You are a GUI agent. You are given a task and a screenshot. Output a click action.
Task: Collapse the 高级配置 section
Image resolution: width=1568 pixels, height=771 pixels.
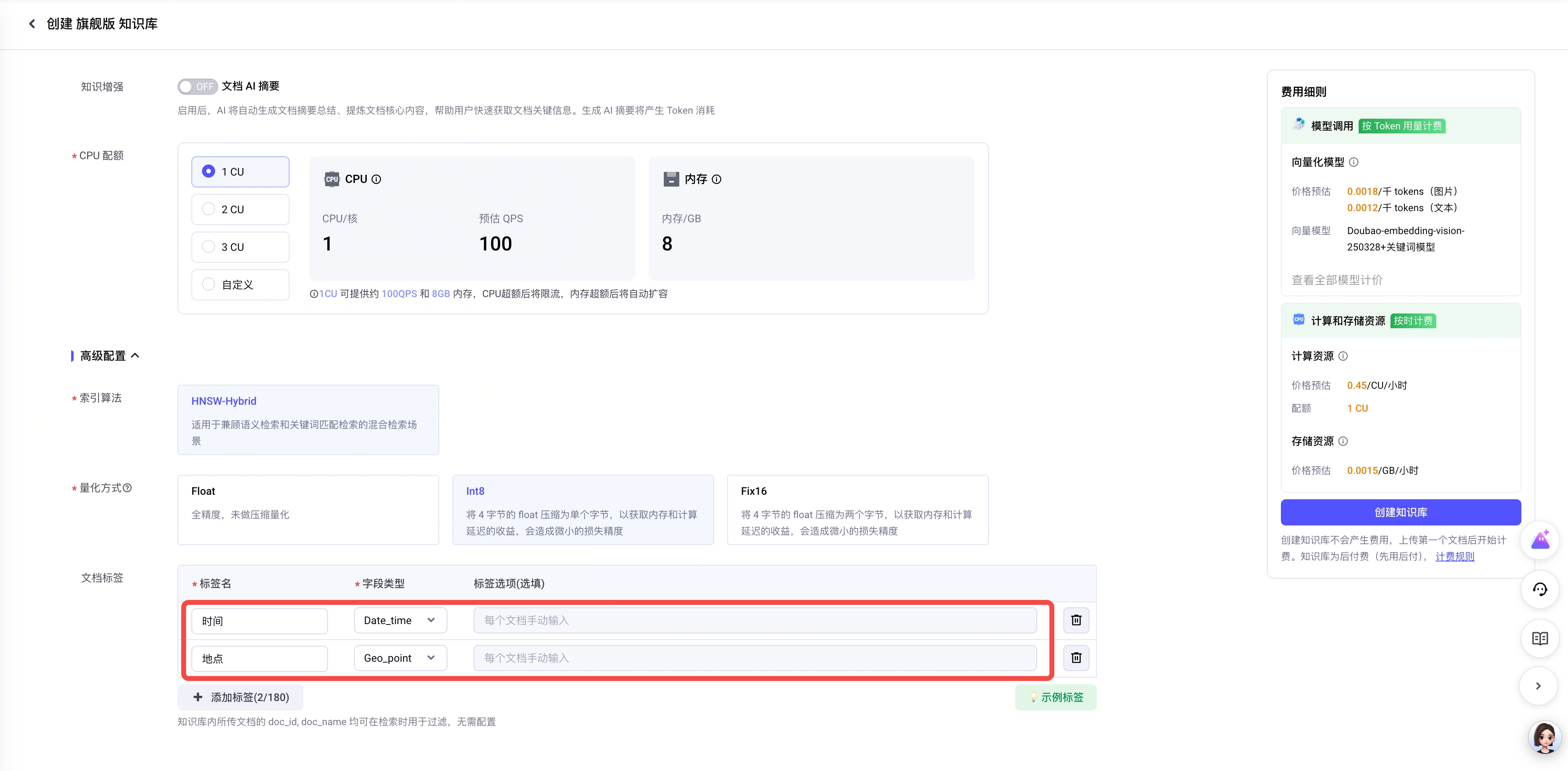pyautogui.click(x=135, y=356)
